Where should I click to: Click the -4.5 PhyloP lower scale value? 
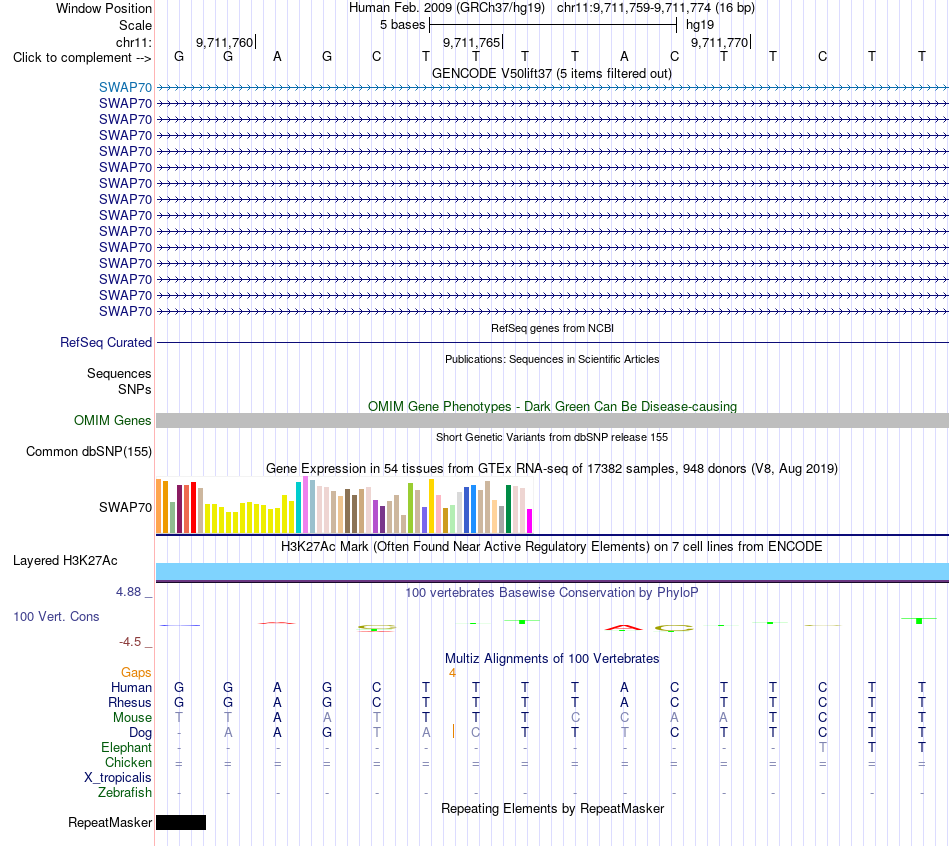[130, 642]
